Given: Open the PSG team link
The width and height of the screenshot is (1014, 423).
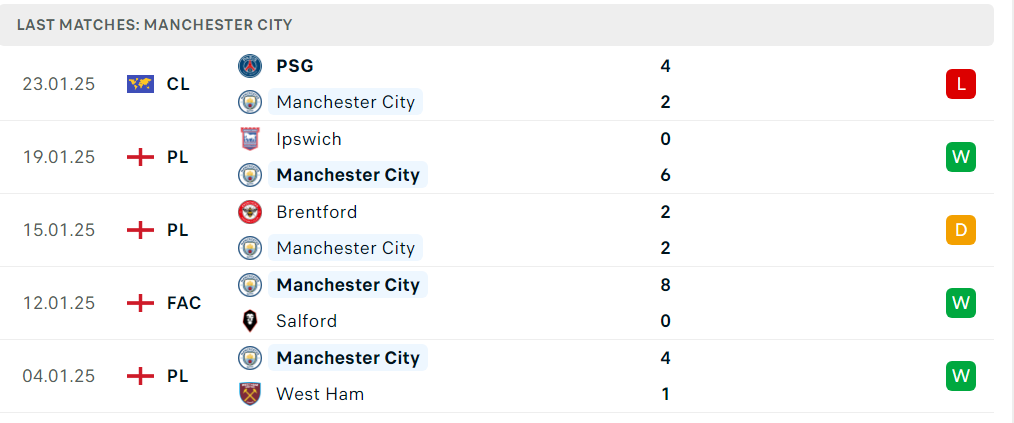Looking at the screenshot, I should pyautogui.click(x=295, y=66).
